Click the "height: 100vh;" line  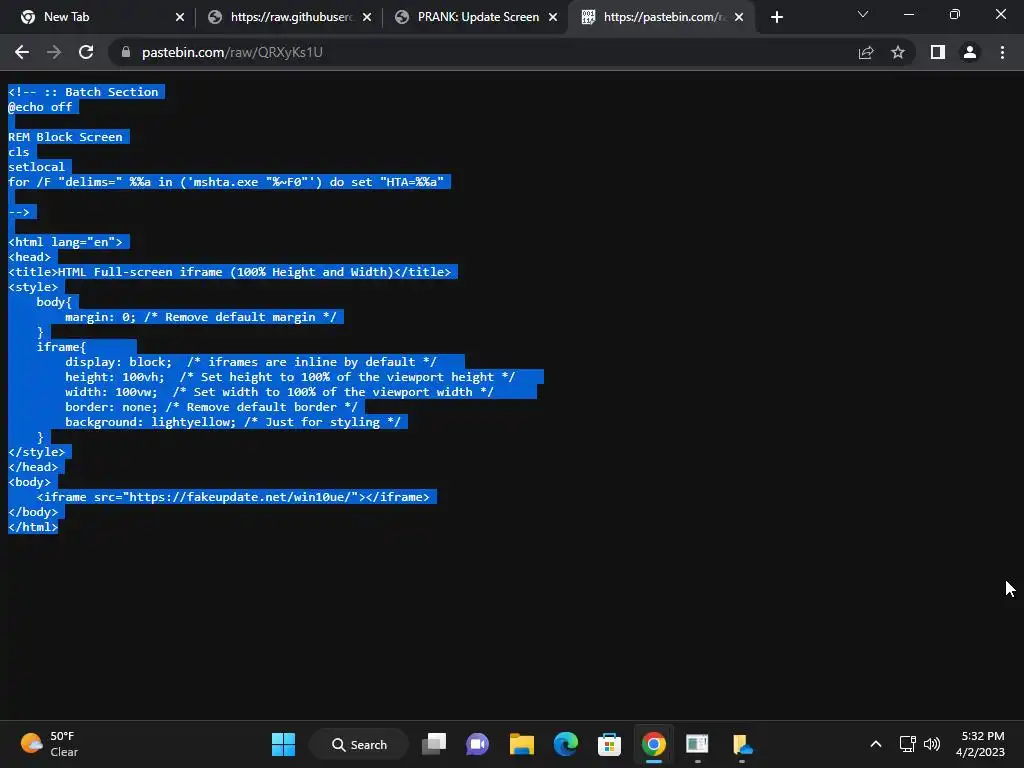[290, 377]
